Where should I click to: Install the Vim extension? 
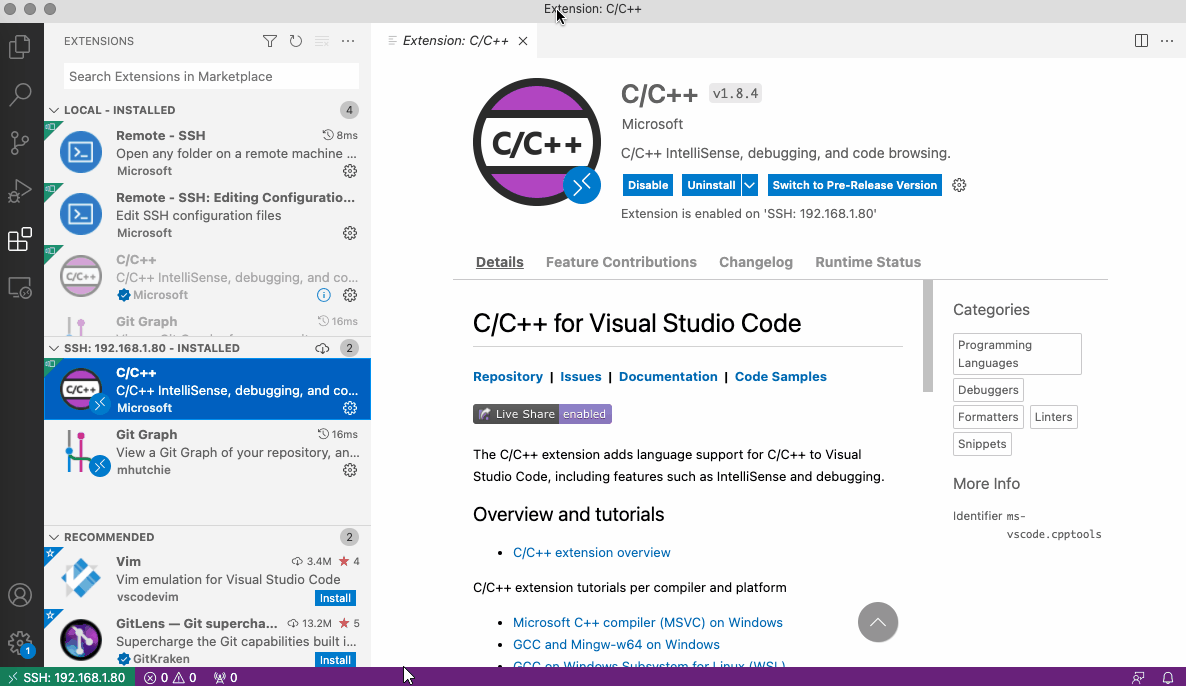click(335, 598)
